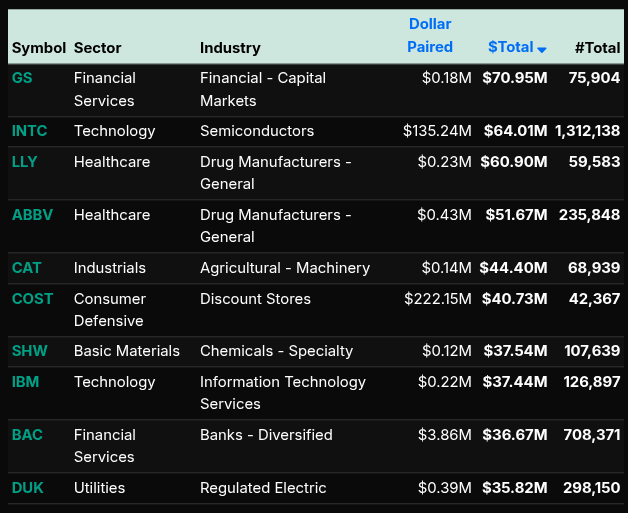Sort by the #Total column header
This screenshot has height=513, width=628.
(597, 47)
